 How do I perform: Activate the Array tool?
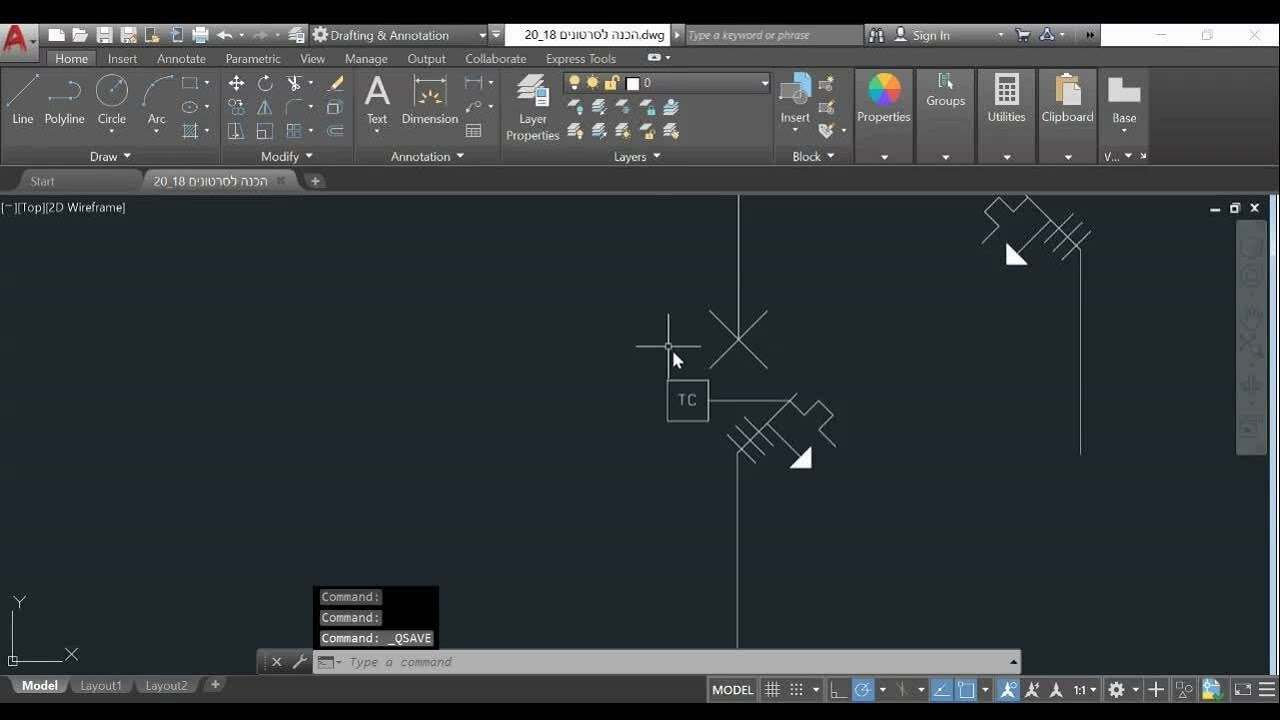(294, 131)
